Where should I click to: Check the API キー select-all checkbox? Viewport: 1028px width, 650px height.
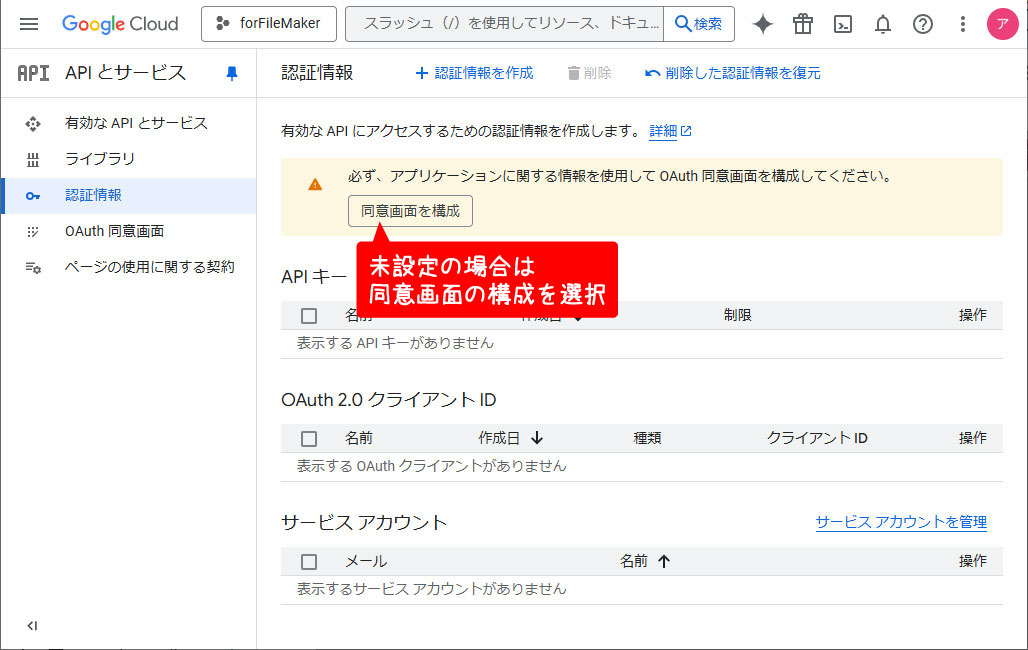[x=309, y=315]
